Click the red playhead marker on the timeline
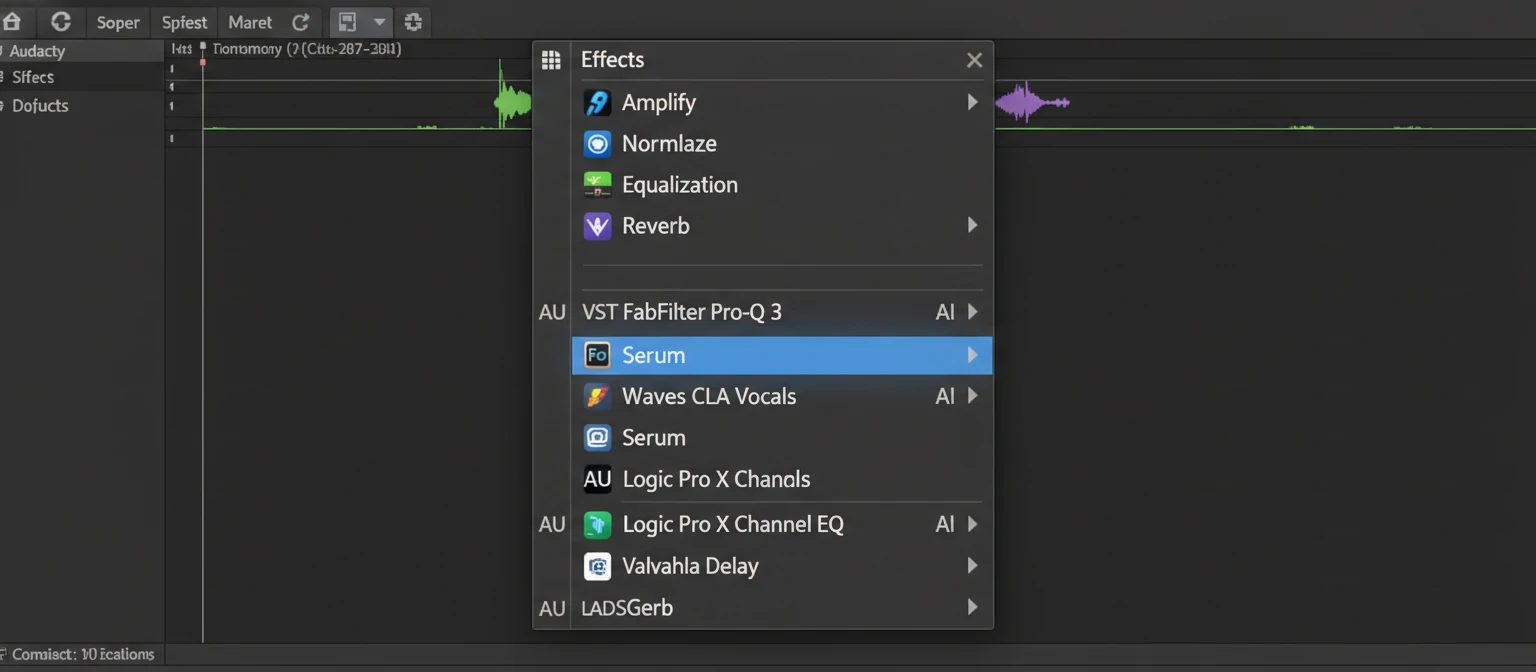1536x672 pixels. [x=204, y=60]
